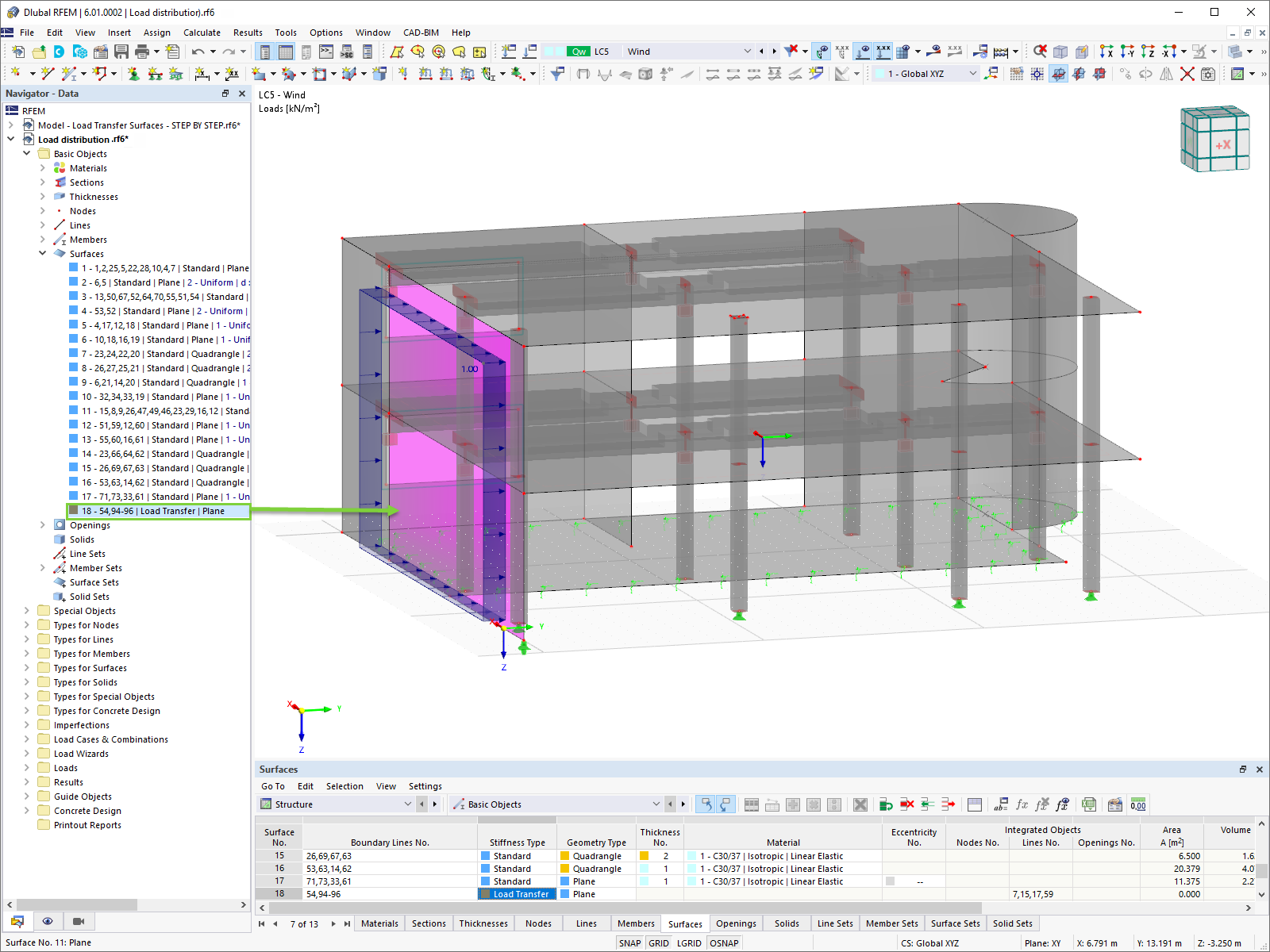Click Load Transfer swatch in row 18
Image resolution: width=1270 pixels, height=952 pixels.
point(485,894)
